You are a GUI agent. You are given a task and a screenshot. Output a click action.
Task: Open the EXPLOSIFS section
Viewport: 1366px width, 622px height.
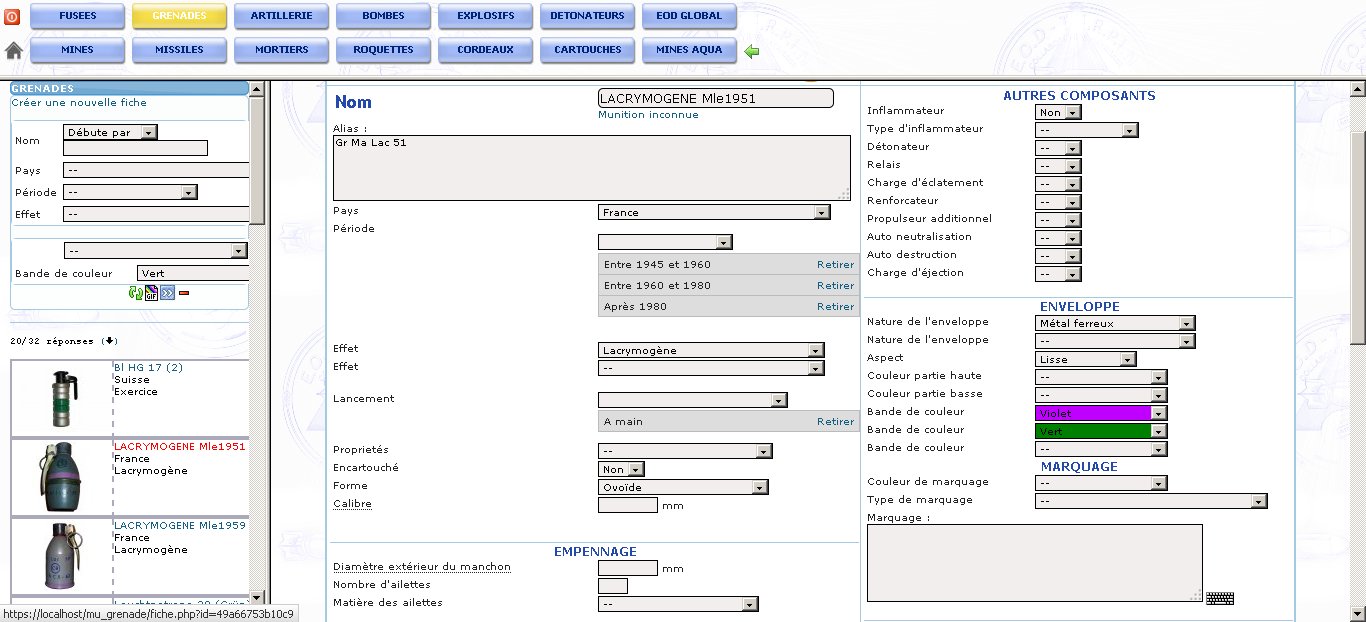[x=485, y=17]
